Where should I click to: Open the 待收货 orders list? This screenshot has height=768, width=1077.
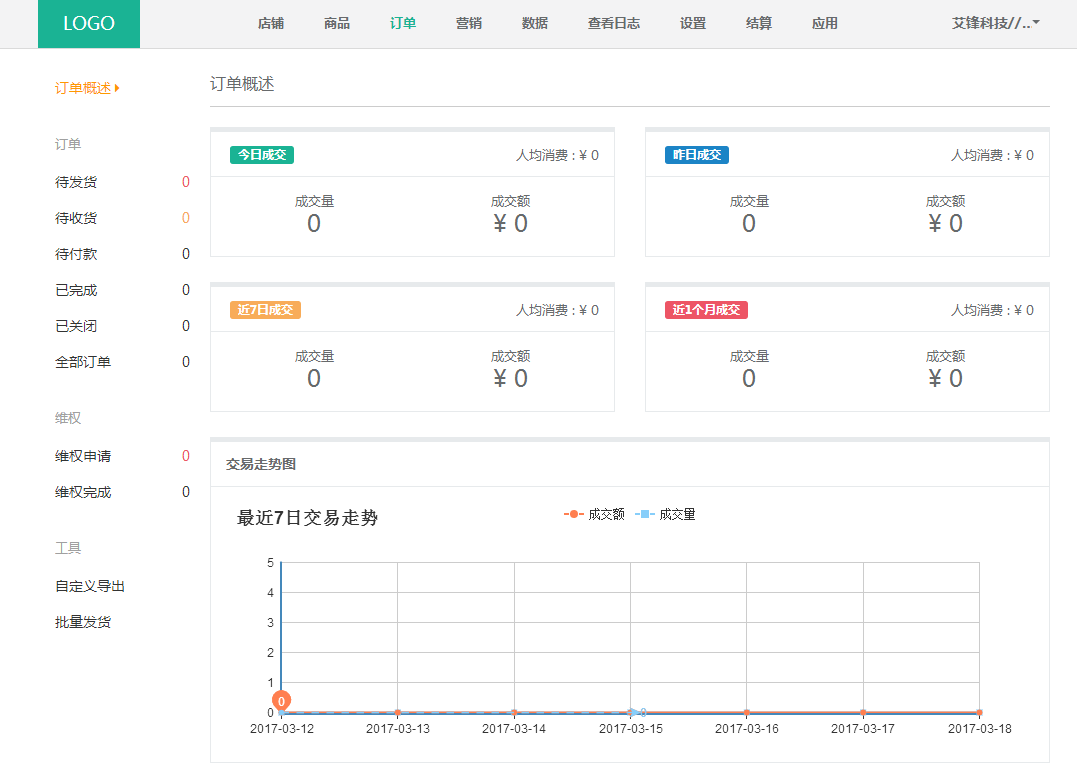pos(76,218)
